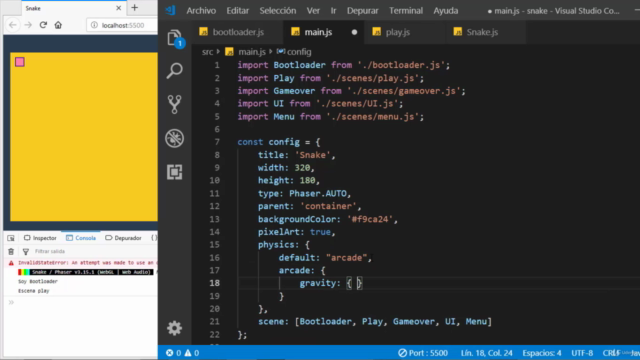
Task: Close the Snake browser tab
Action: [x=118, y=8]
